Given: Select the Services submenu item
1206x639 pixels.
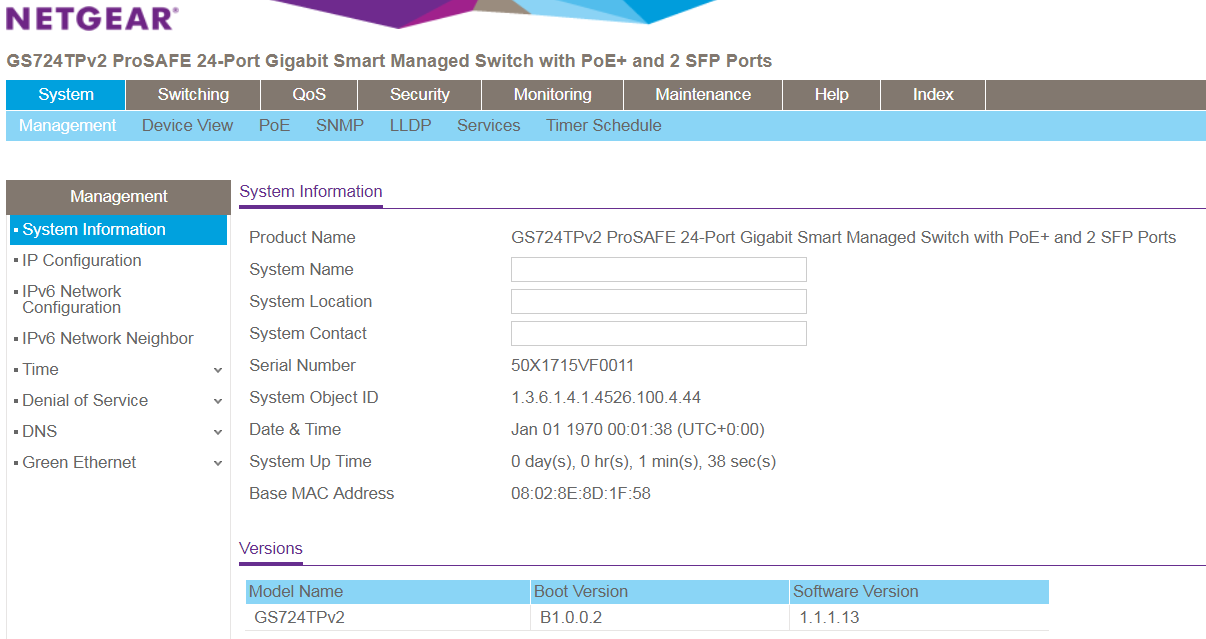Looking at the screenshot, I should pos(488,126).
